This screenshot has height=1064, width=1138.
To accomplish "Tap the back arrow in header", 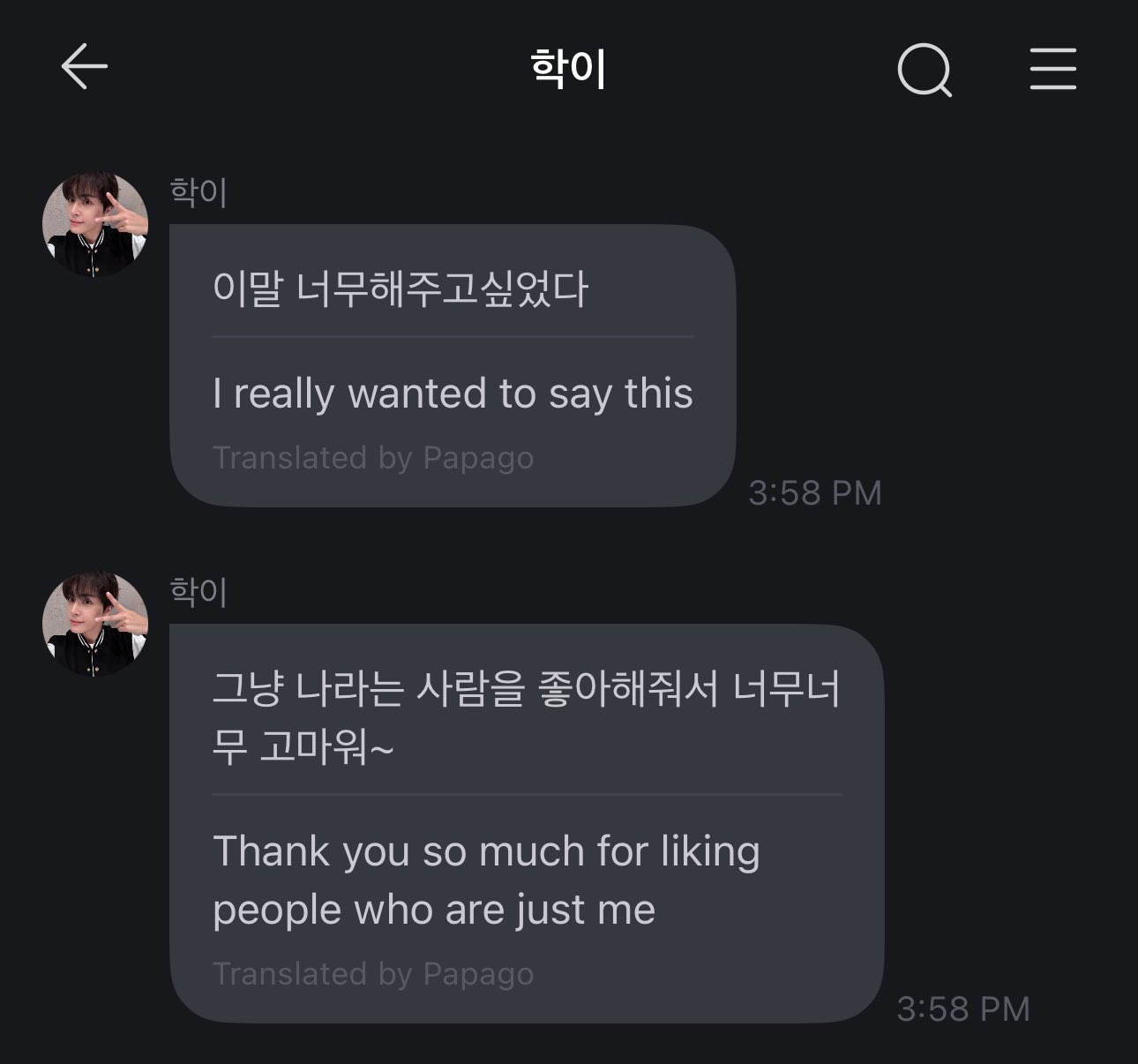I will 85,67.
